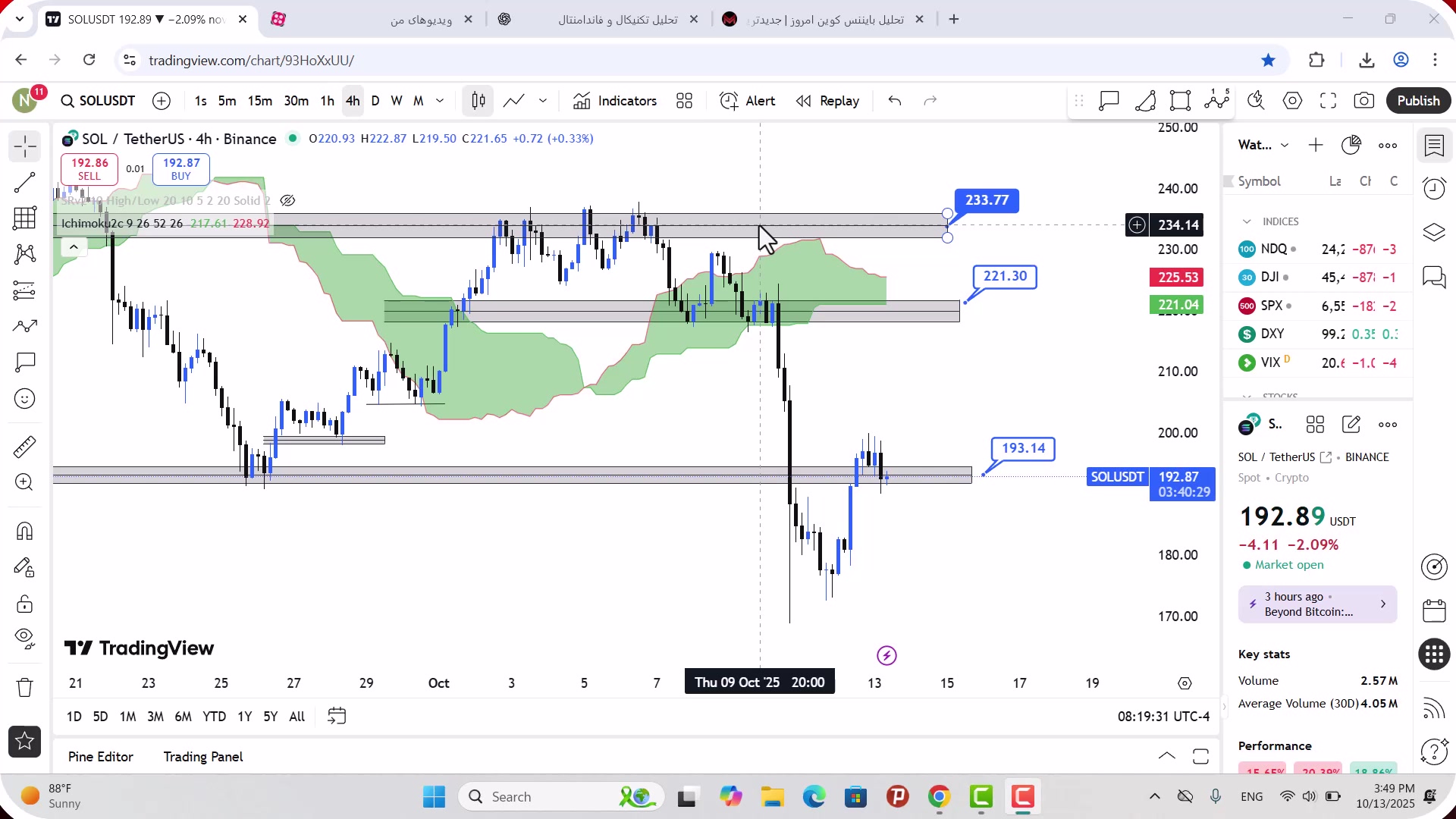
Task: Open indicator templates grid icon
Action: click(684, 101)
